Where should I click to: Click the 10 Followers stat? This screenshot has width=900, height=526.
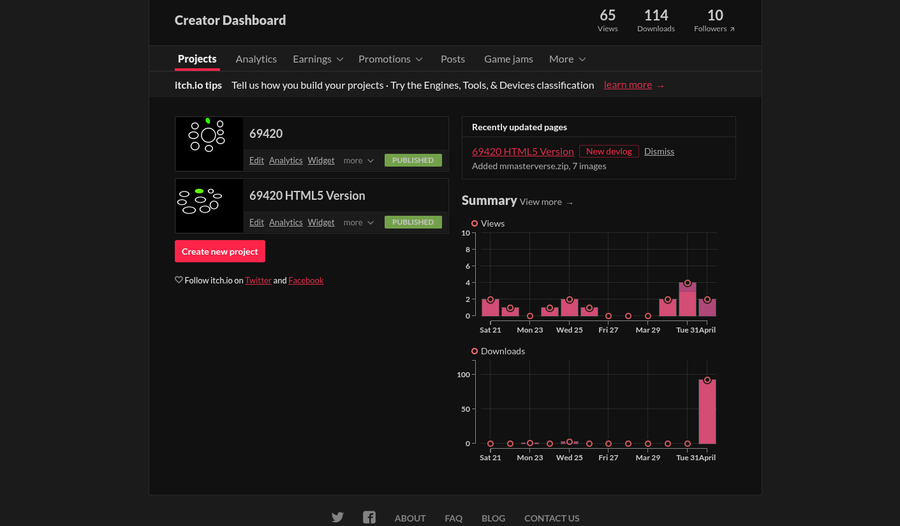pyautogui.click(x=715, y=20)
